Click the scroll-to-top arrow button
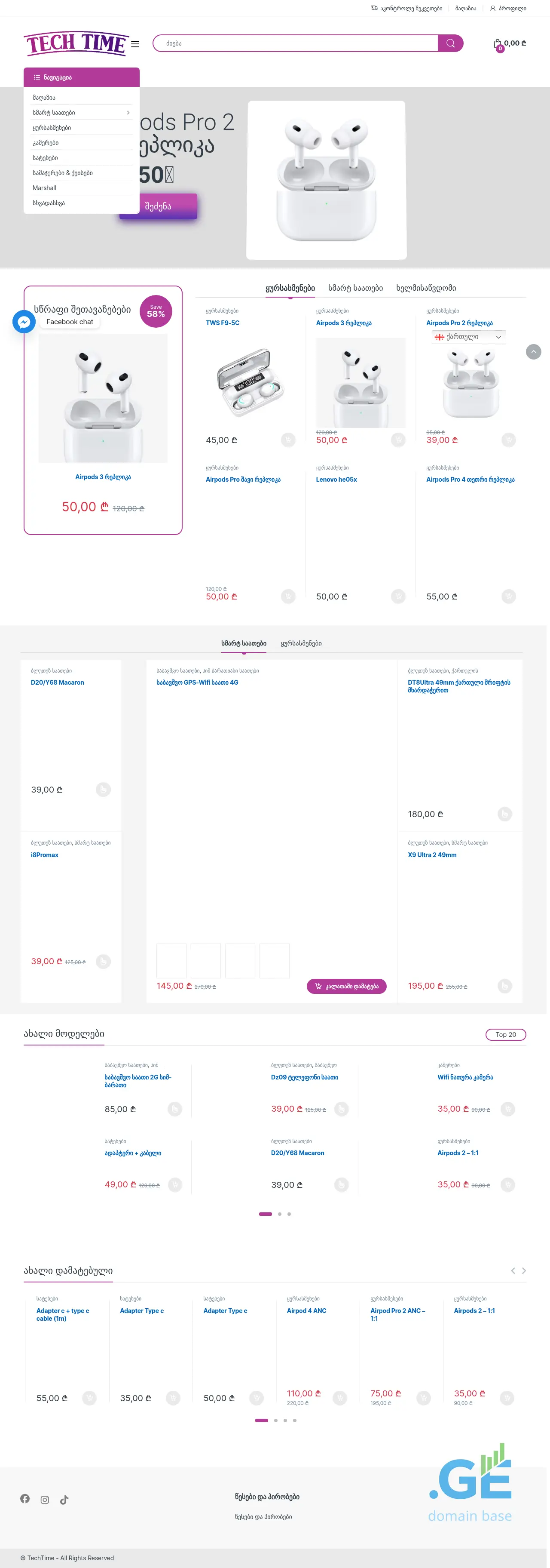The image size is (550, 1568). click(533, 352)
